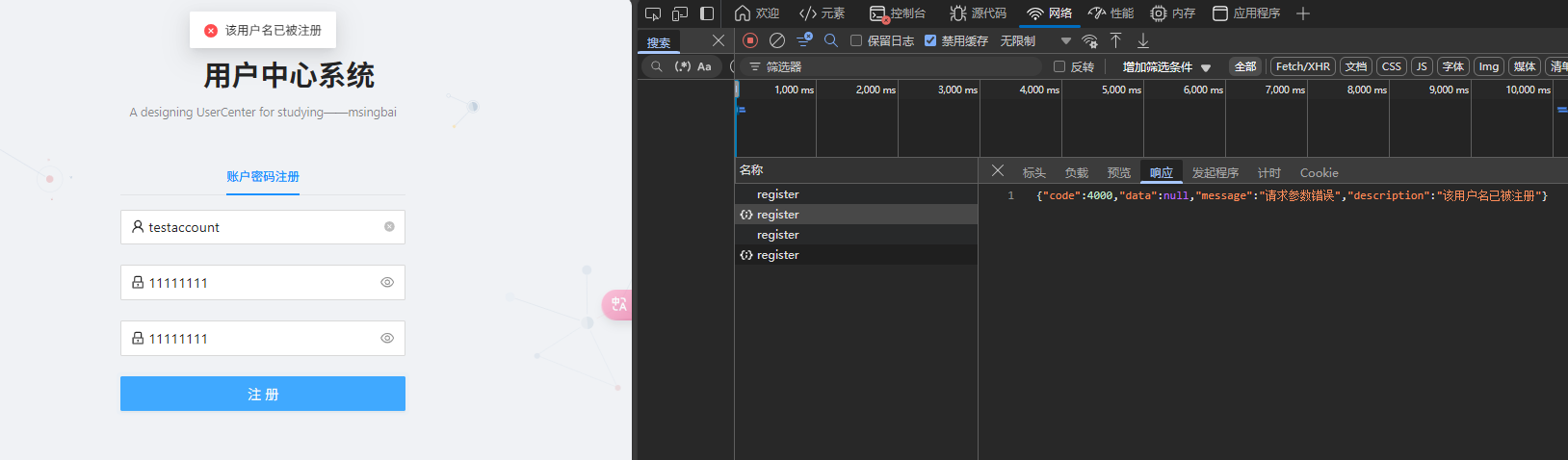The height and width of the screenshot is (460, 1568).
Task: Close the 搜索 search panel
Action: point(718,40)
